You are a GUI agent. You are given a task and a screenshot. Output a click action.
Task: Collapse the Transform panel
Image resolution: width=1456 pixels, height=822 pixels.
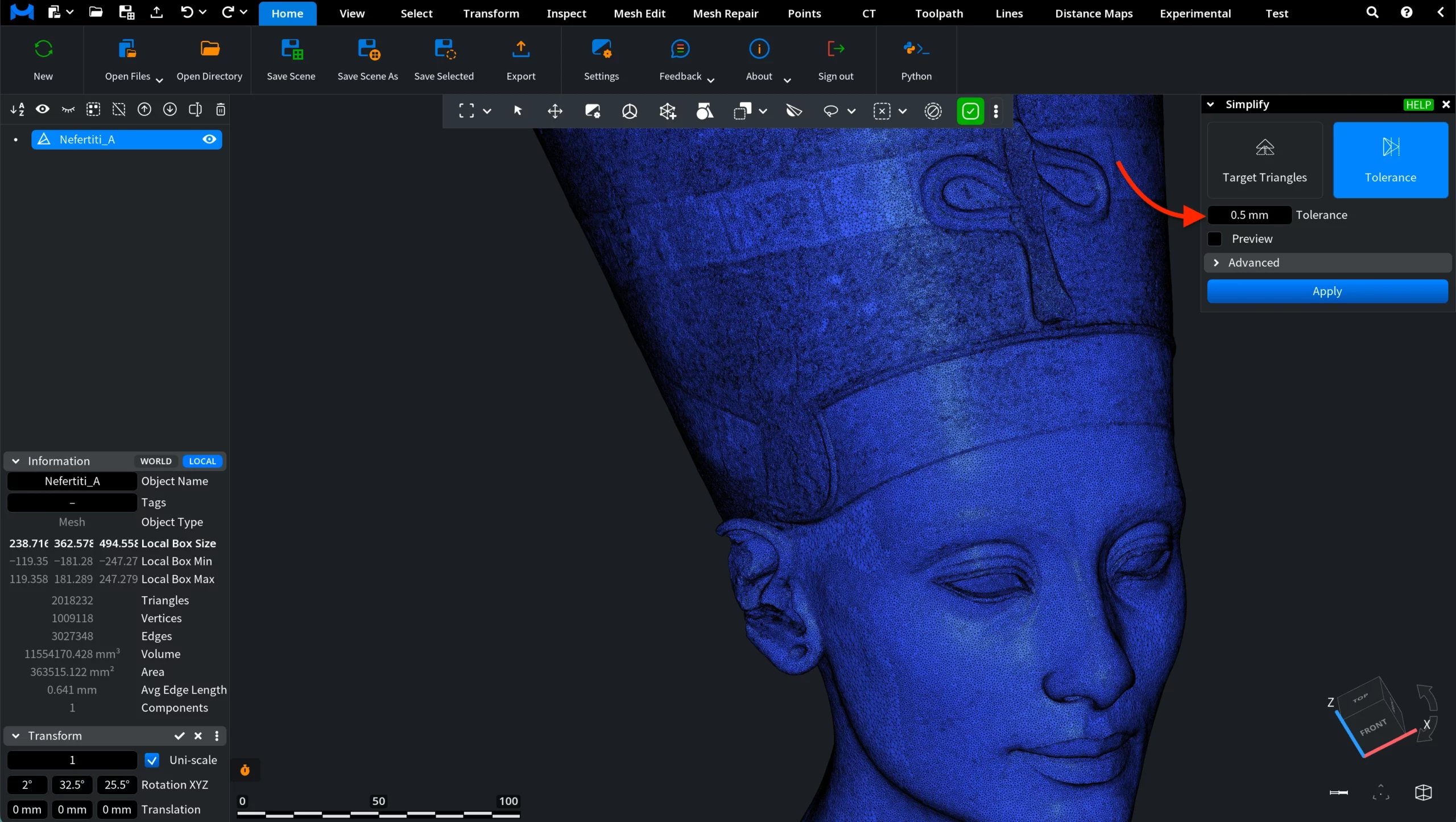(x=16, y=736)
